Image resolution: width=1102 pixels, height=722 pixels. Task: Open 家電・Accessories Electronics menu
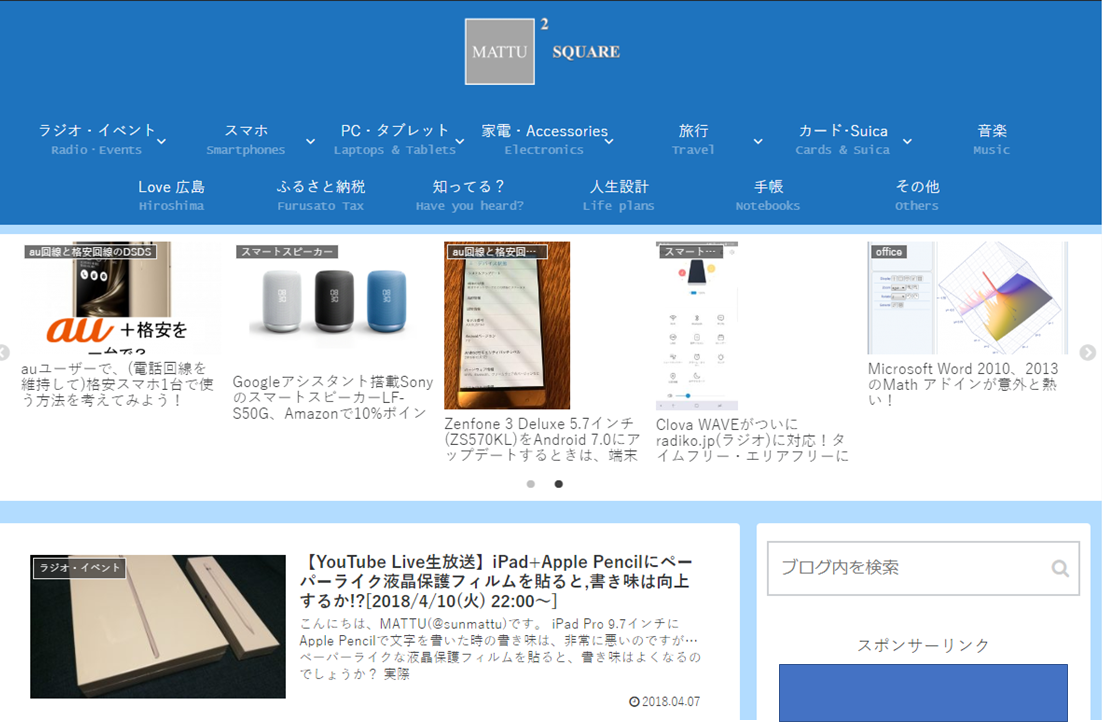(544, 139)
